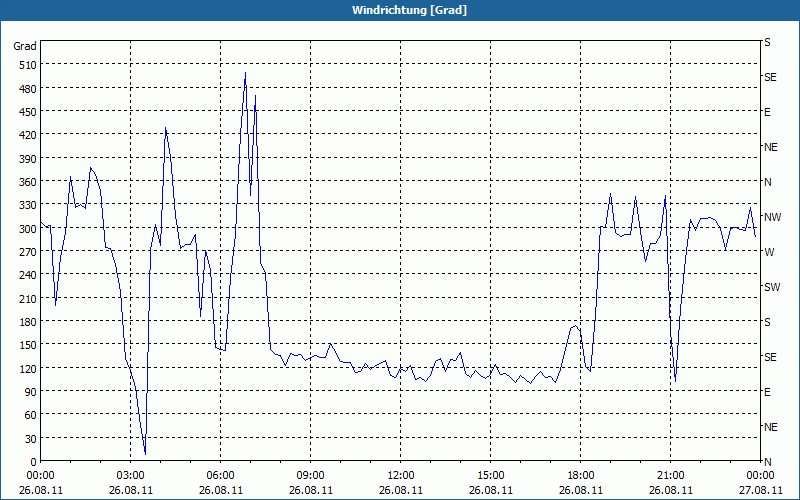Select the 480 value on the degree axis

click(28, 89)
